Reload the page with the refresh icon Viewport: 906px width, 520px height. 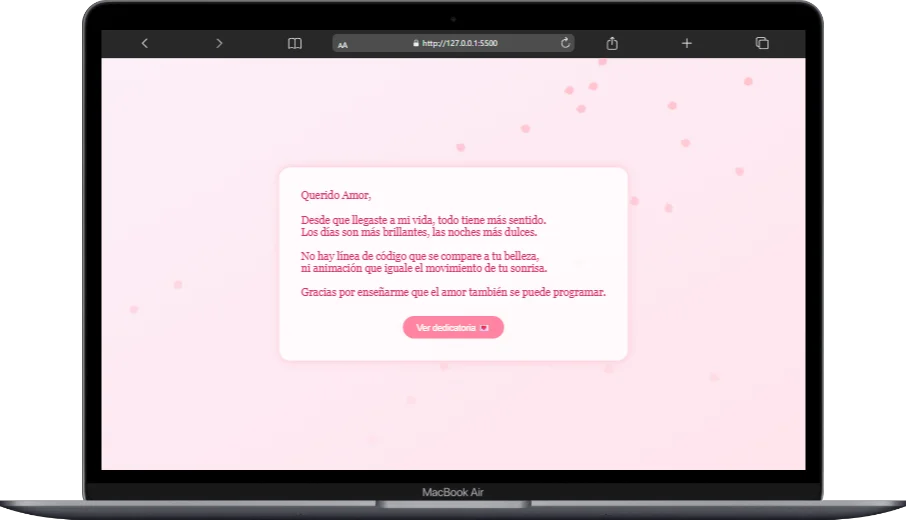coord(565,43)
